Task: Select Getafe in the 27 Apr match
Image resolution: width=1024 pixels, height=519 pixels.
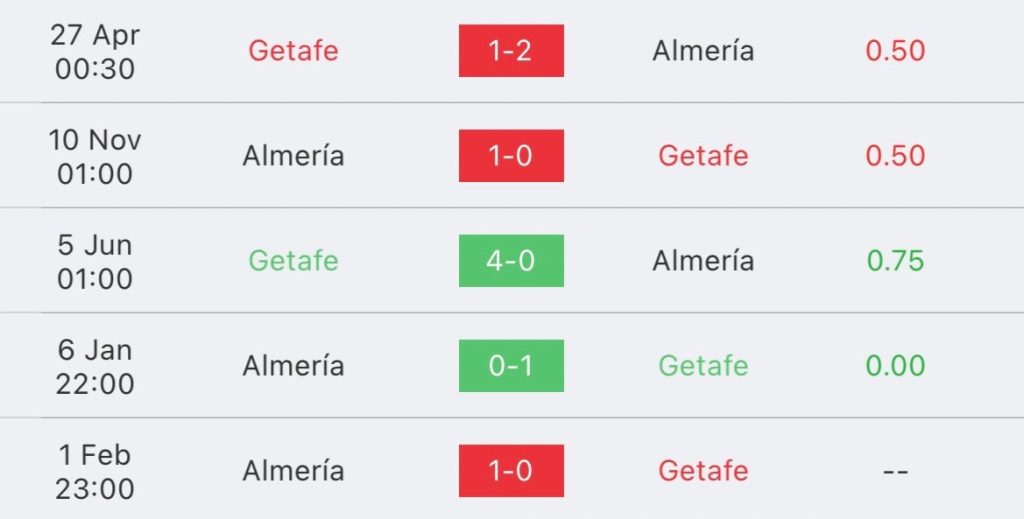Action: (x=293, y=51)
